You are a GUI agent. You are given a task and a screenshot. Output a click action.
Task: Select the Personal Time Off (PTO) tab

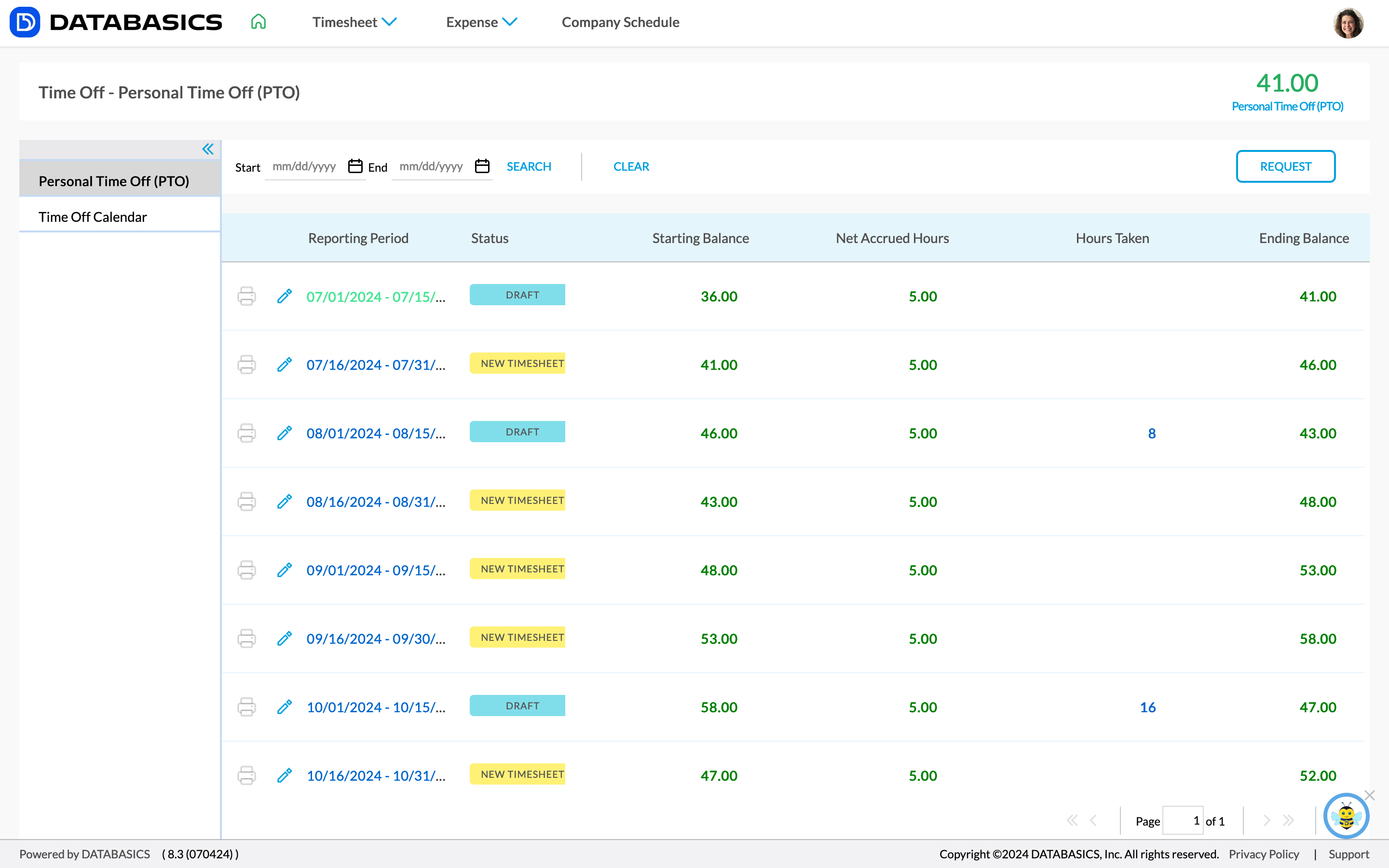[113, 180]
